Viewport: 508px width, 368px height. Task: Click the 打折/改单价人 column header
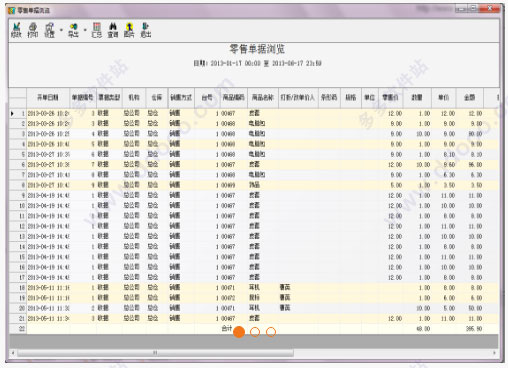coord(298,97)
